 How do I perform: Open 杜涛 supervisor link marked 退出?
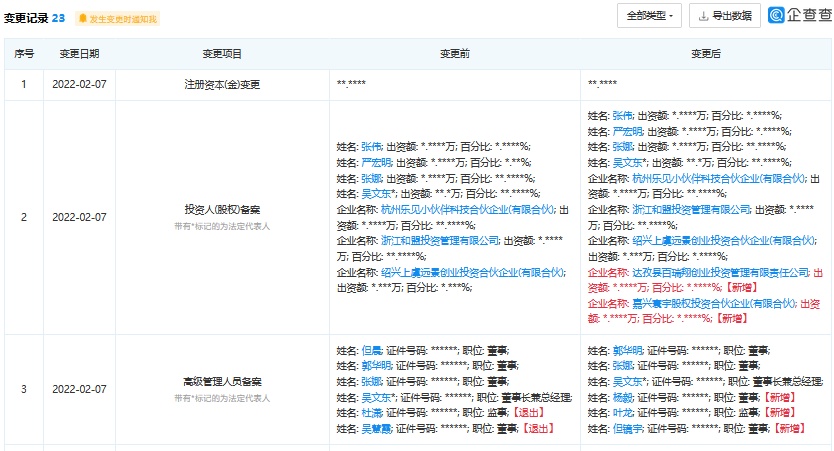point(372,412)
